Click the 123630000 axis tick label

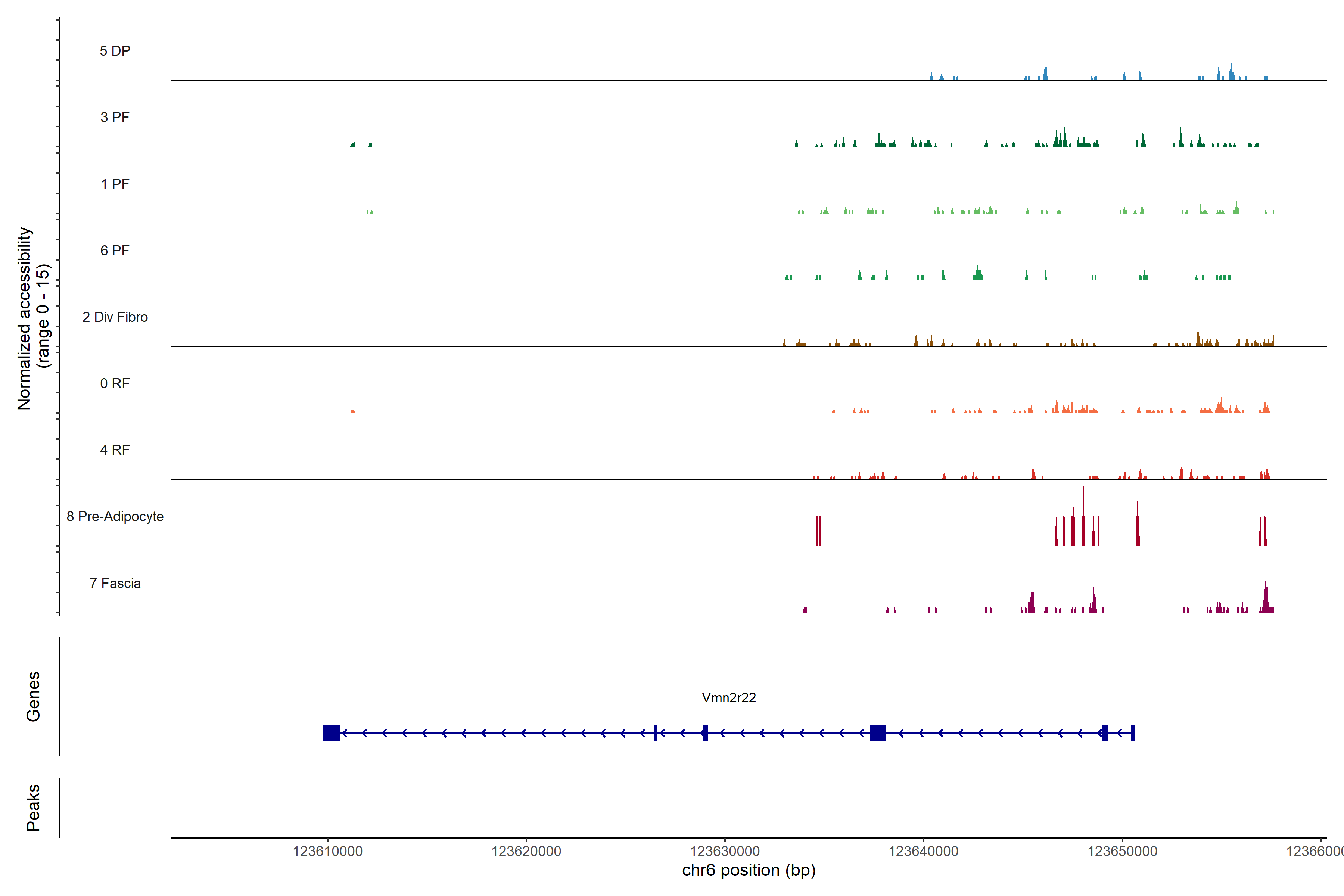pos(725,852)
